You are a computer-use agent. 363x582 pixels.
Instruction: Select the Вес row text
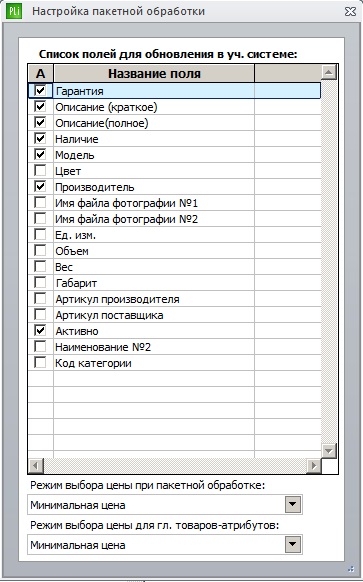point(64,267)
